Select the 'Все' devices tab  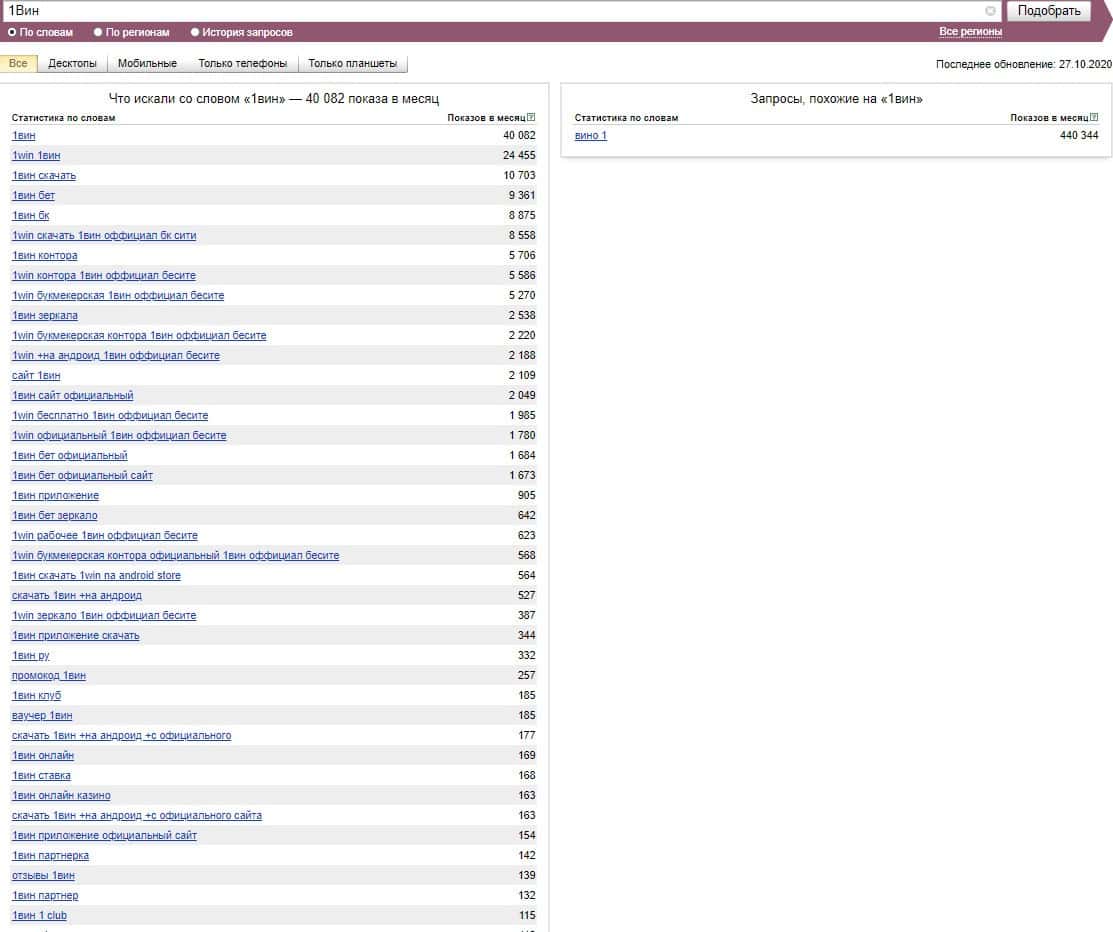tap(18, 63)
